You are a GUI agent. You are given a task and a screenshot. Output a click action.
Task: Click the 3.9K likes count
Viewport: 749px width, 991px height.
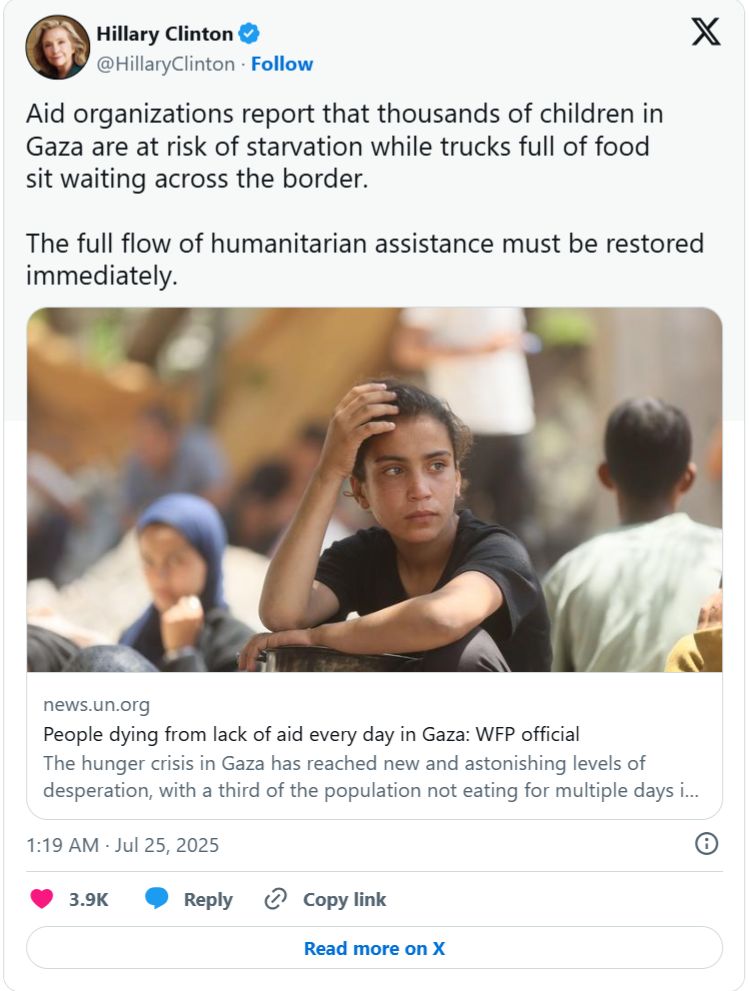[x=88, y=899]
